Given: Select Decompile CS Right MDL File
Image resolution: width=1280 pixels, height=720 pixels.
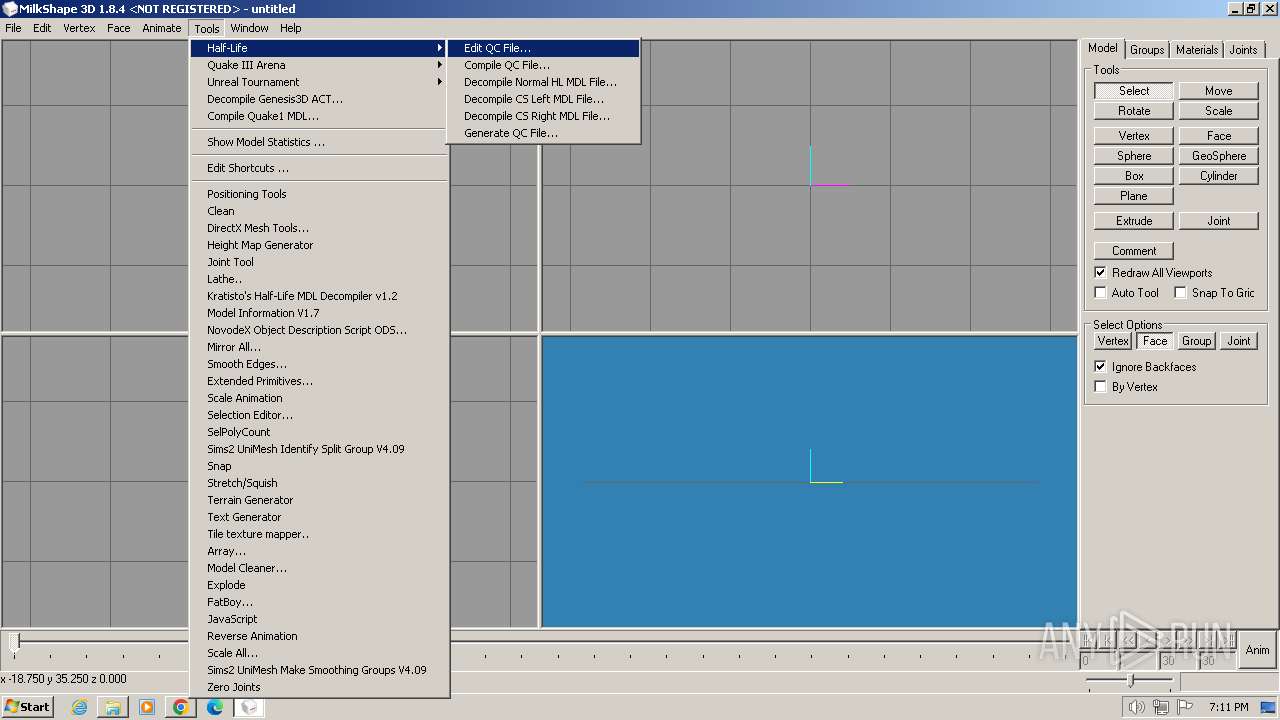Looking at the screenshot, I should 543,116.
